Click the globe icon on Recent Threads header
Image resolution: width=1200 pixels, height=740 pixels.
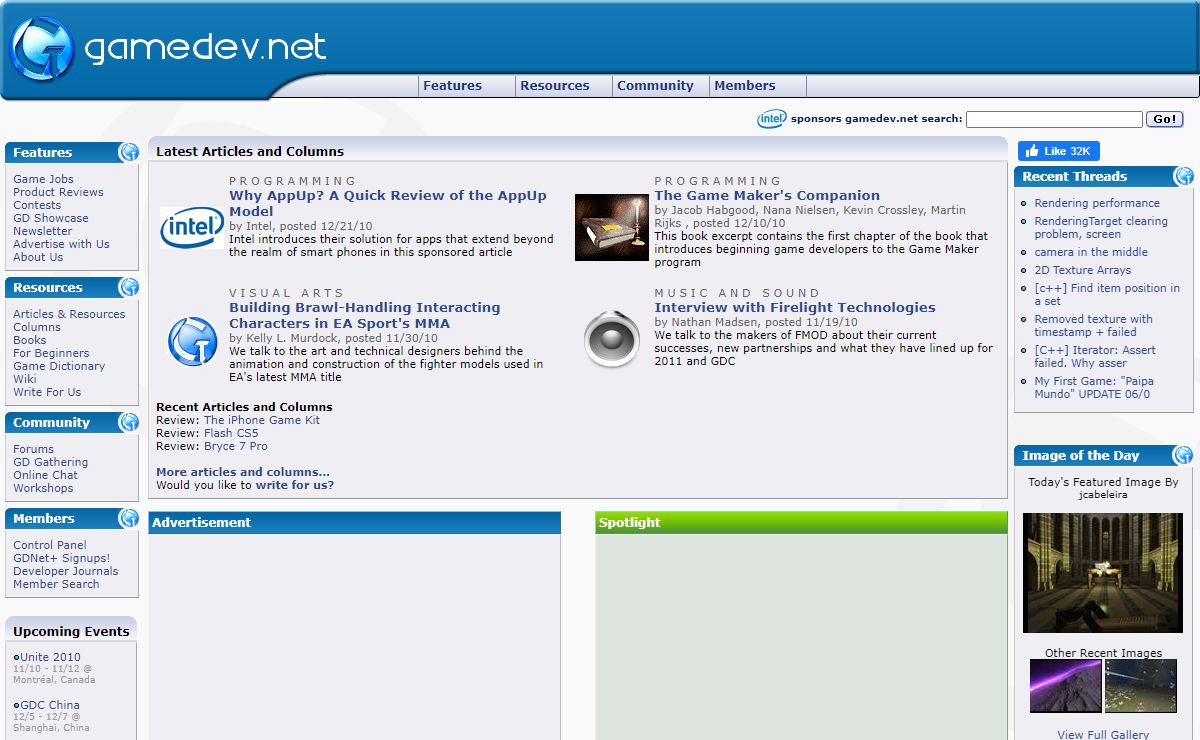pos(1184,176)
